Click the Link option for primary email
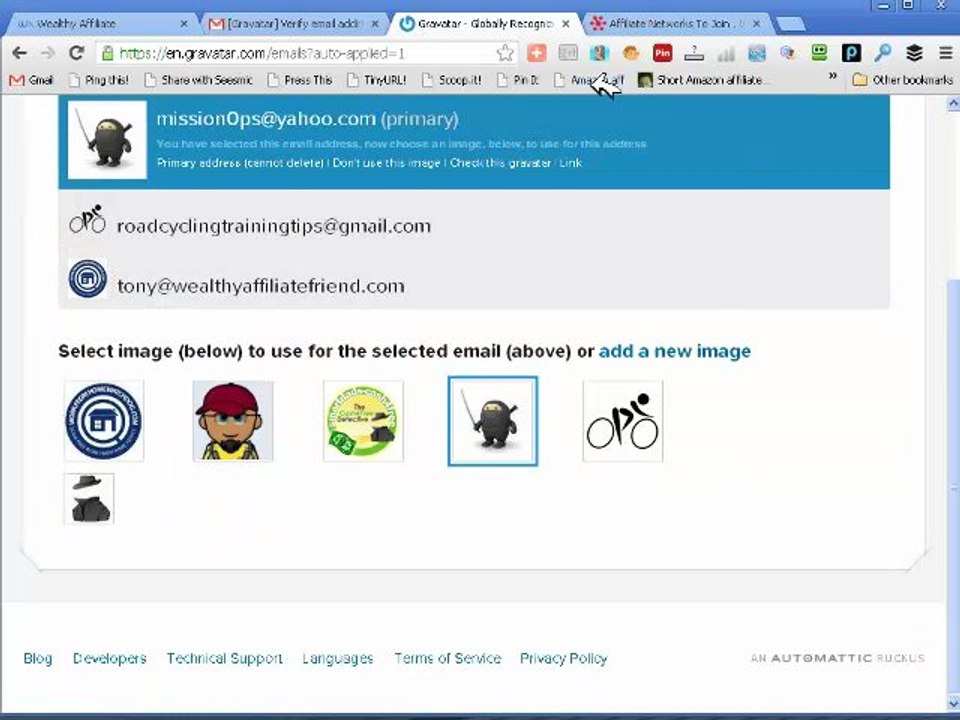960x720 pixels. click(570, 163)
